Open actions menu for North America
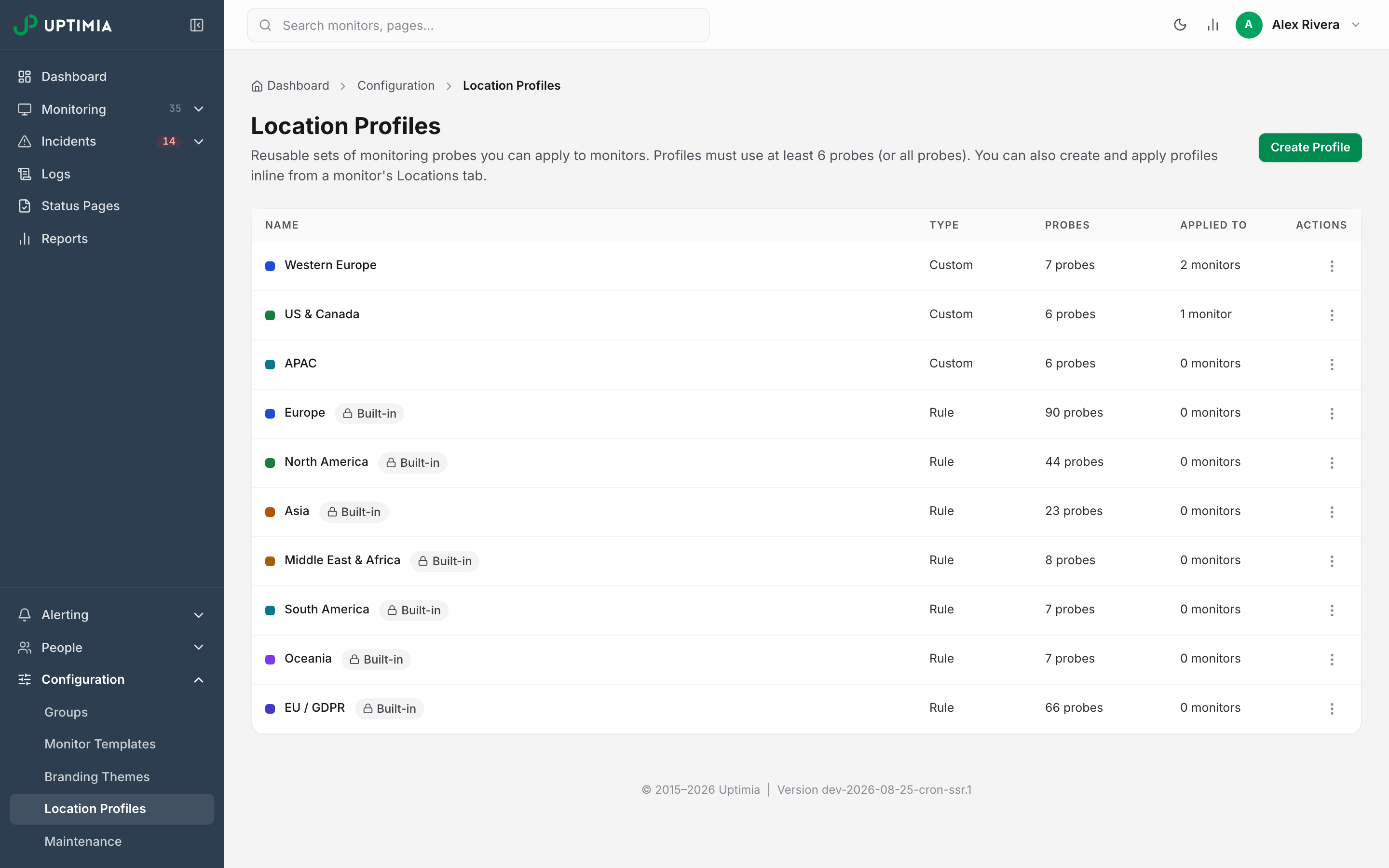Image resolution: width=1389 pixels, height=868 pixels. [x=1332, y=463]
